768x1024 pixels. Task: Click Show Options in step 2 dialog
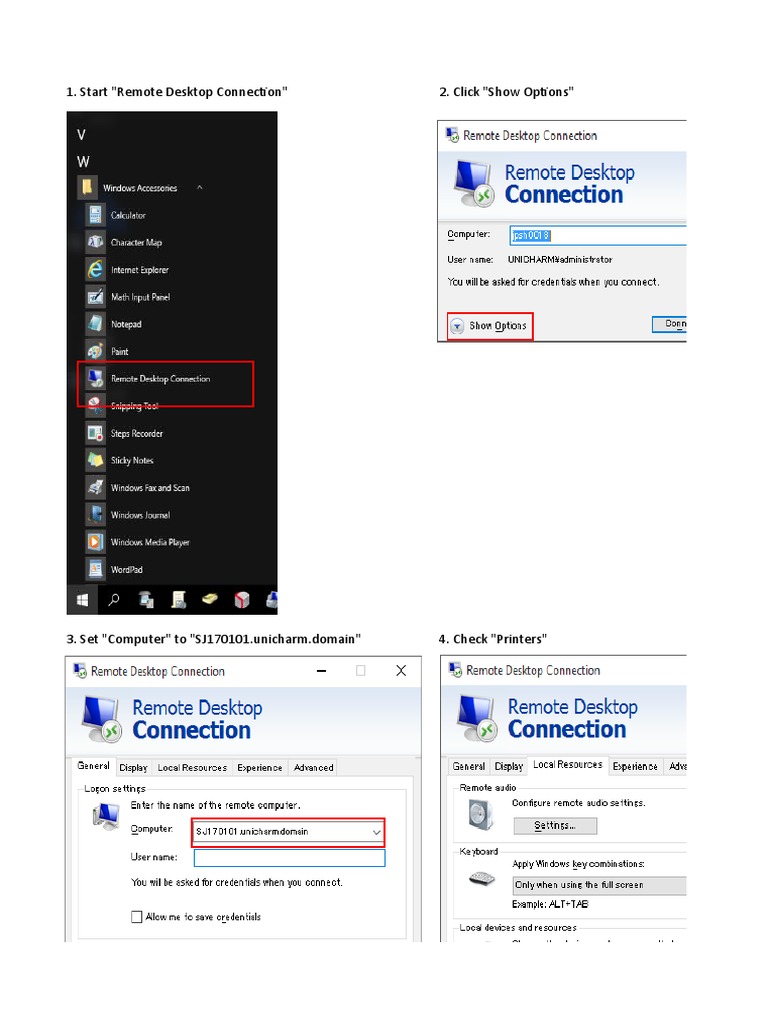[490, 326]
